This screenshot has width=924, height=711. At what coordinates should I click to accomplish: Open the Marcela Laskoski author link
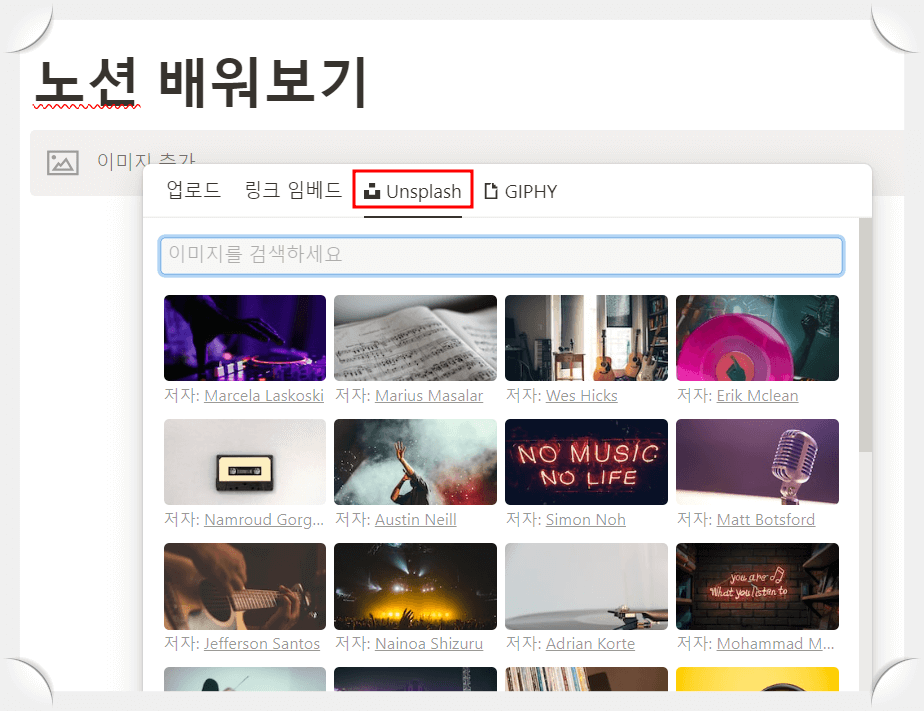(x=265, y=395)
